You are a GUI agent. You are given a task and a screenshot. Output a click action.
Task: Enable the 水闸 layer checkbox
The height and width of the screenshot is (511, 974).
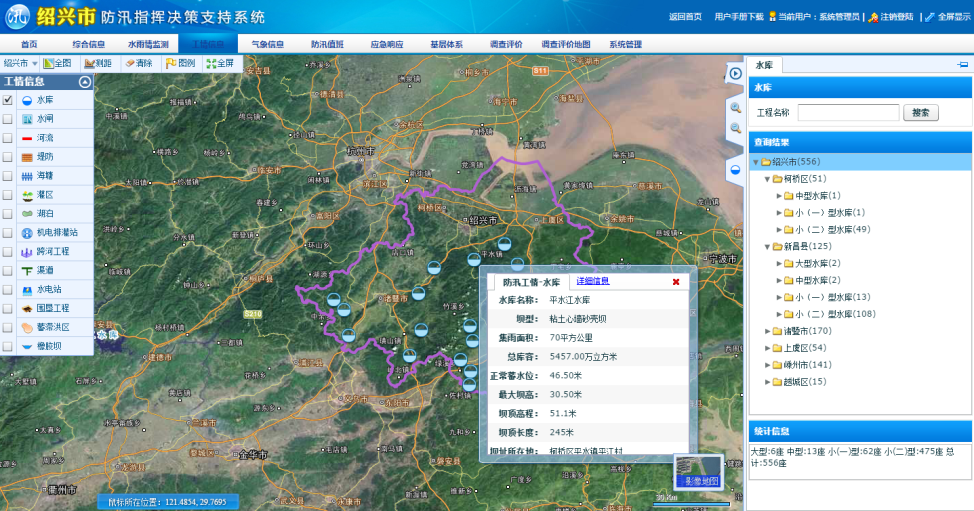[x=8, y=119]
